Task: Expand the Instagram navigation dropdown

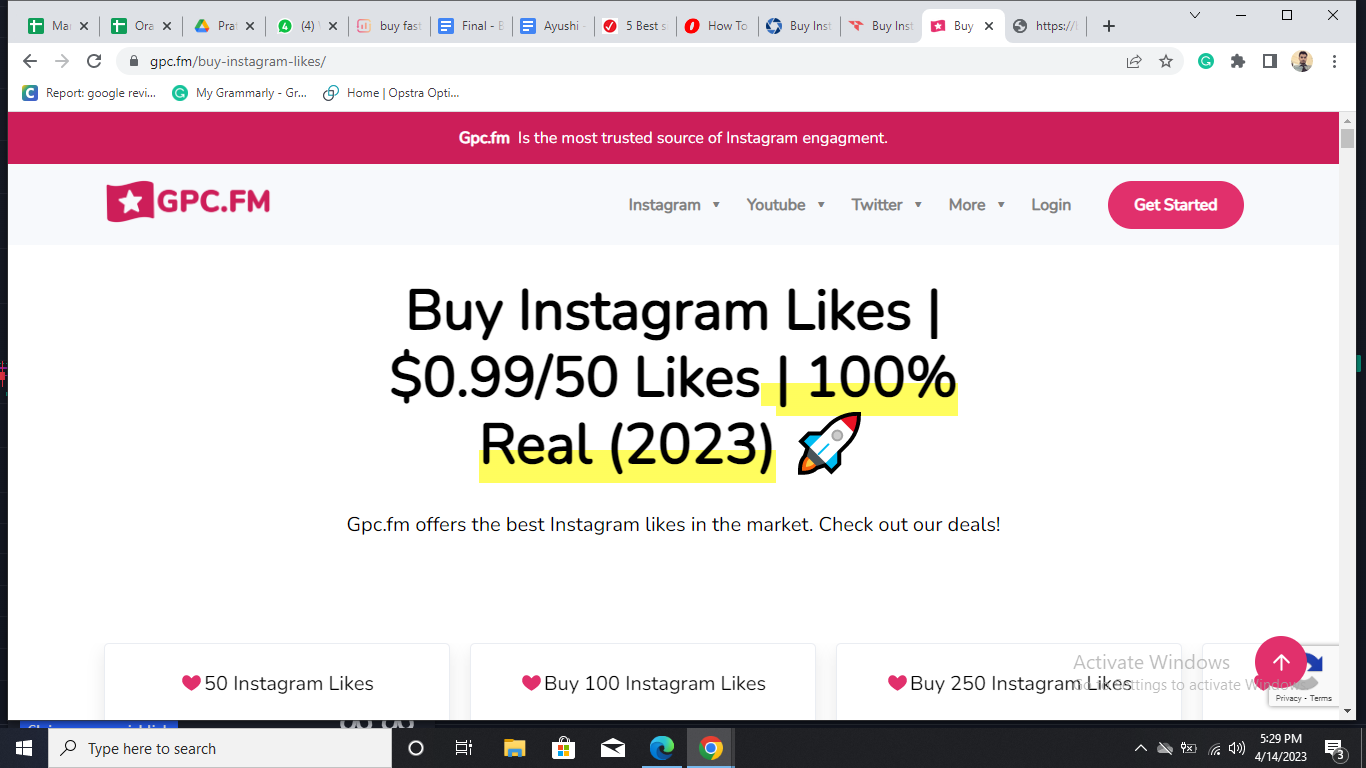Action: (x=674, y=205)
